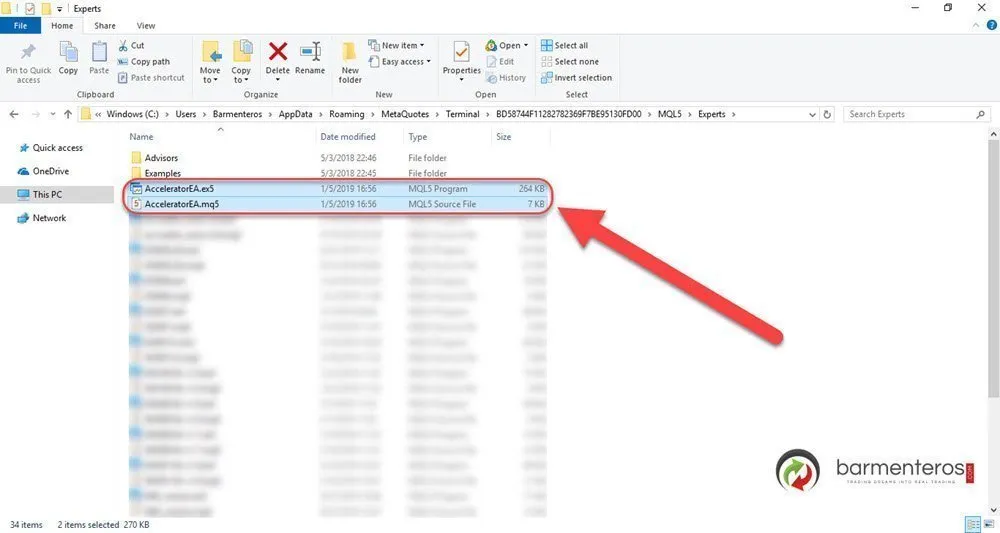Open the File menu tab
The image size is (1000, 533).
pyautogui.click(x=20, y=26)
